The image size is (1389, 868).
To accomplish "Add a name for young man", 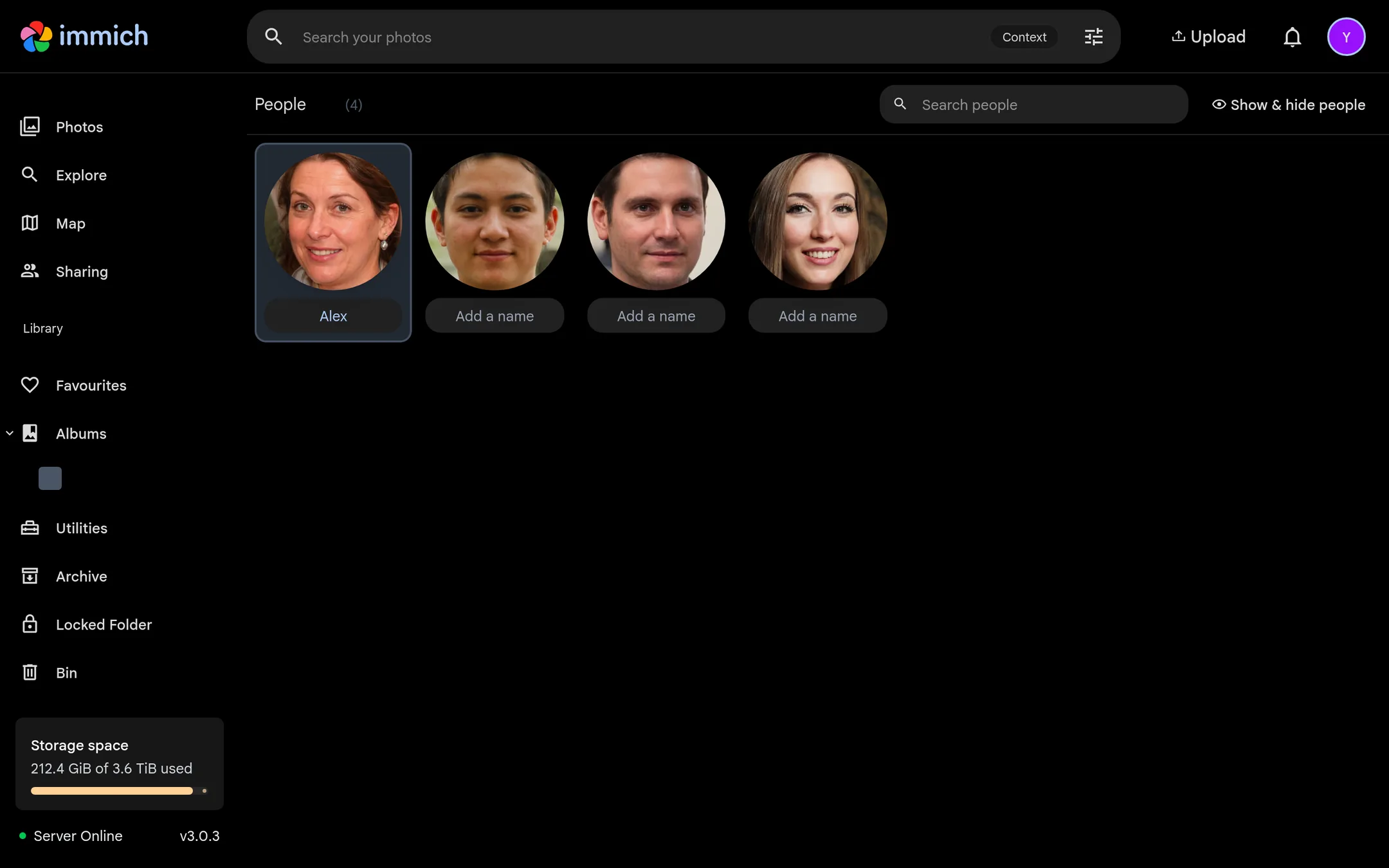I will [x=495, y=316].
